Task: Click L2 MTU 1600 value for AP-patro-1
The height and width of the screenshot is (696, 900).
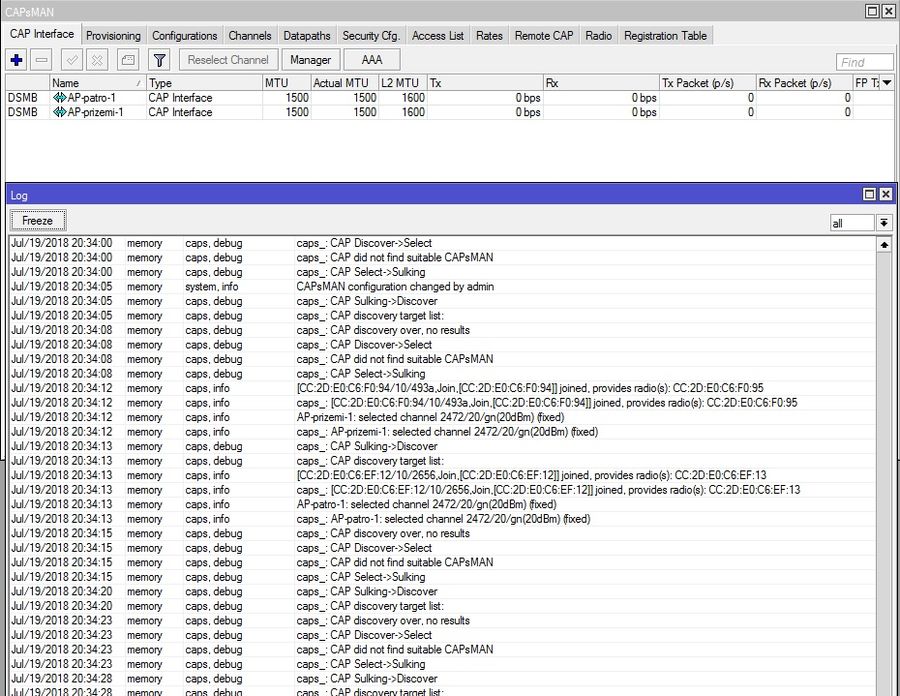Action: click(413, 98)
